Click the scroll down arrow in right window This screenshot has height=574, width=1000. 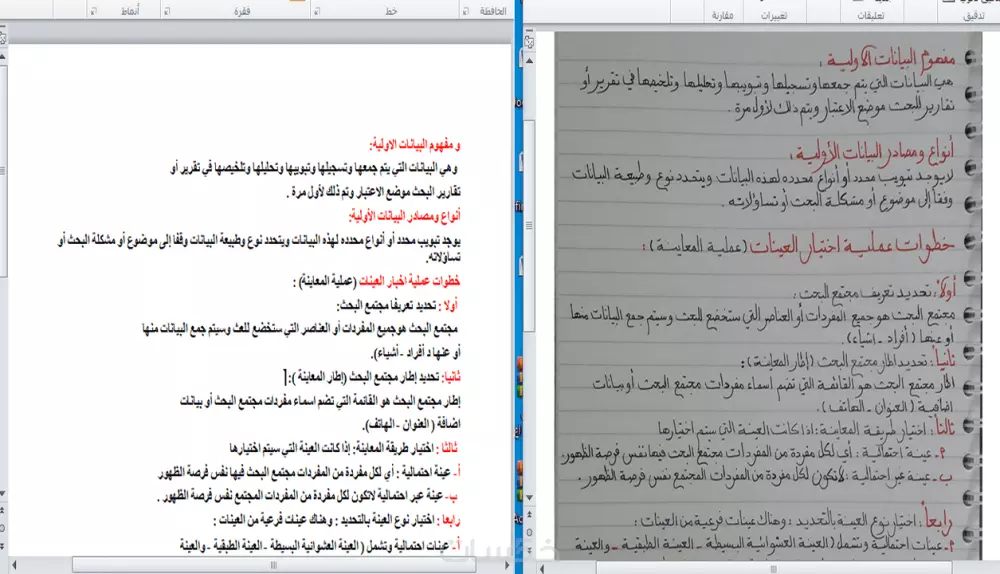[x=529, y=497]
